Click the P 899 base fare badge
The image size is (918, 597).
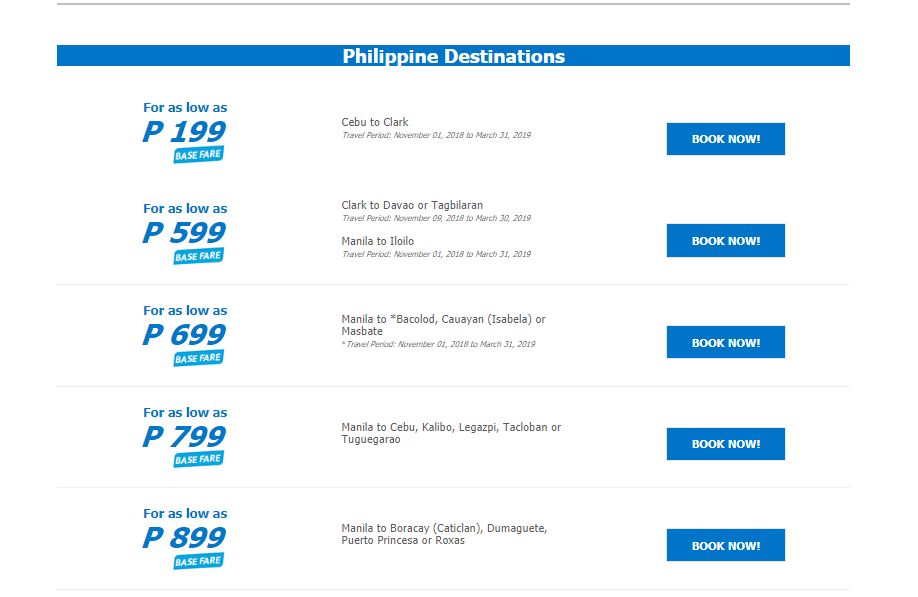[198, 561]
